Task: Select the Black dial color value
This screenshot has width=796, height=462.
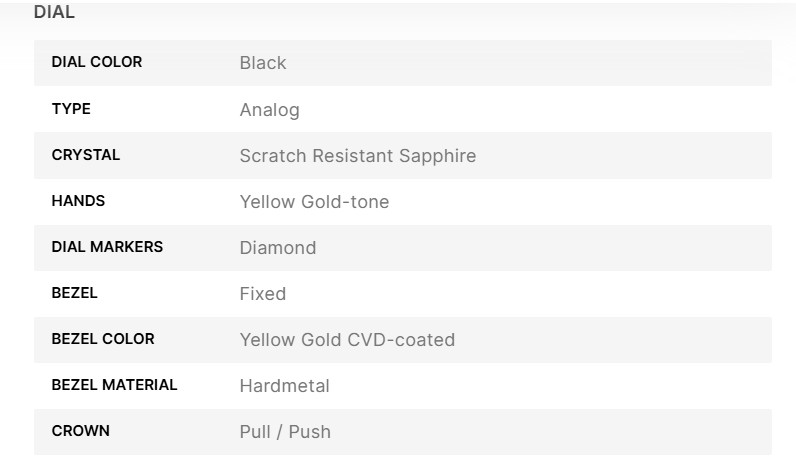Action: pyautogui.click(x=263, y=63)
